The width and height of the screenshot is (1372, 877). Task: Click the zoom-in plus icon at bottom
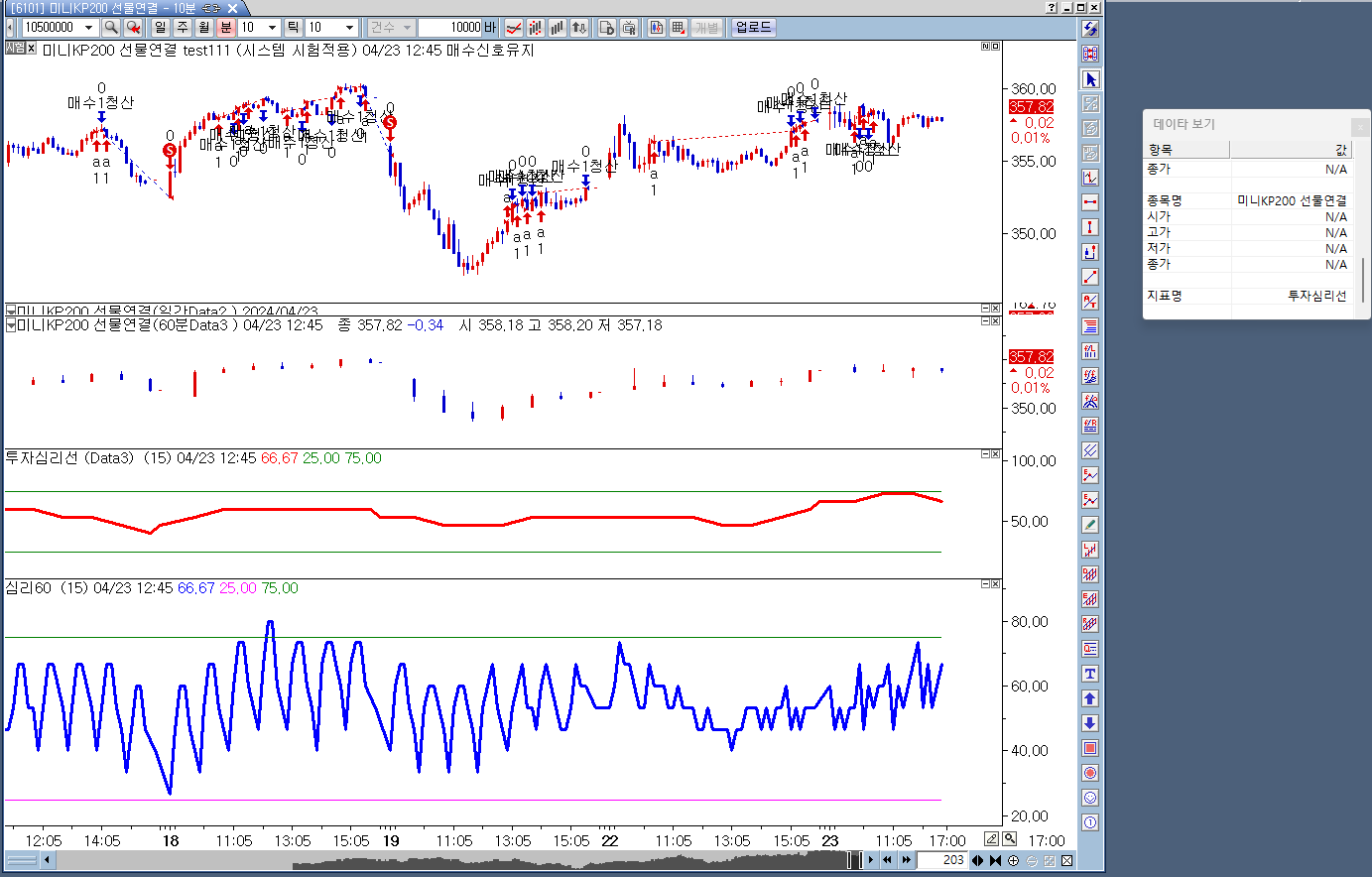(x=1013, y=860)
